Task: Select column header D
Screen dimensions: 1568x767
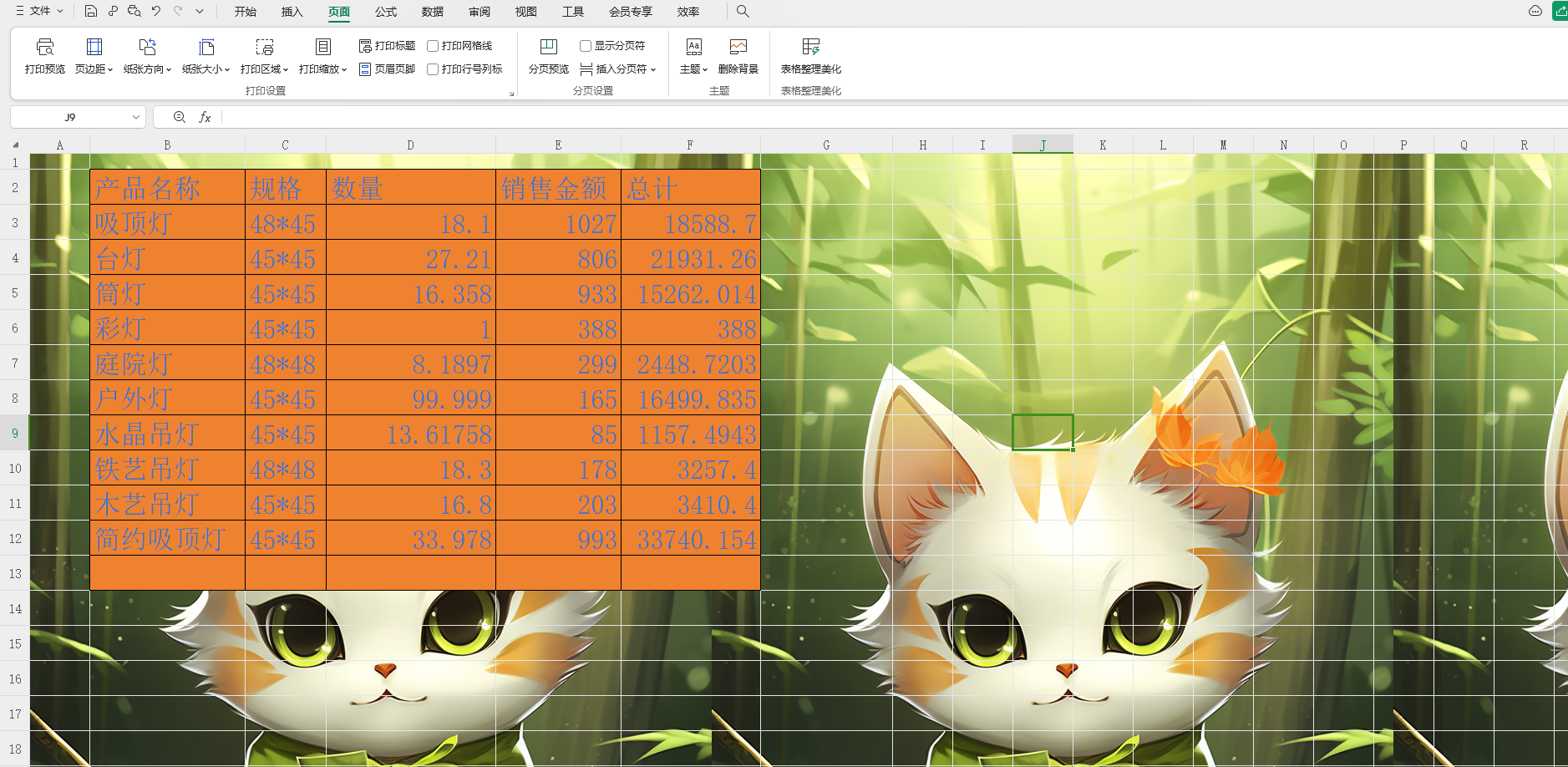Action: coord(410,145)
